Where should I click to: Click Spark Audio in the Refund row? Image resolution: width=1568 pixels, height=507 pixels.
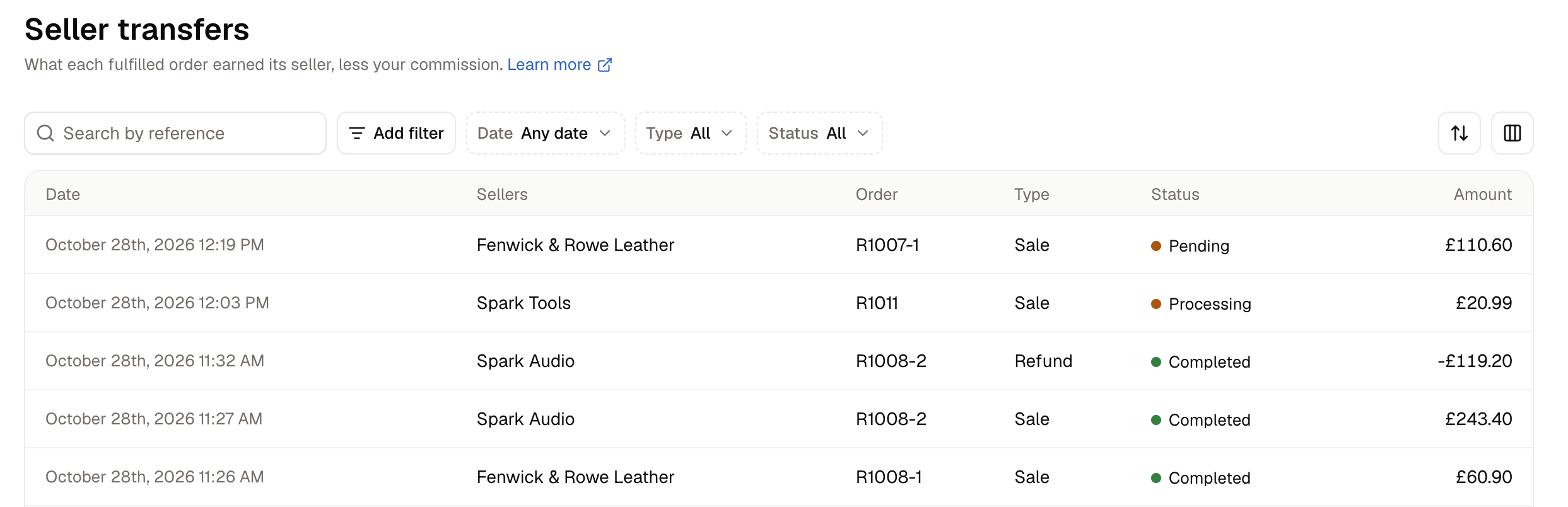[525, 361]
